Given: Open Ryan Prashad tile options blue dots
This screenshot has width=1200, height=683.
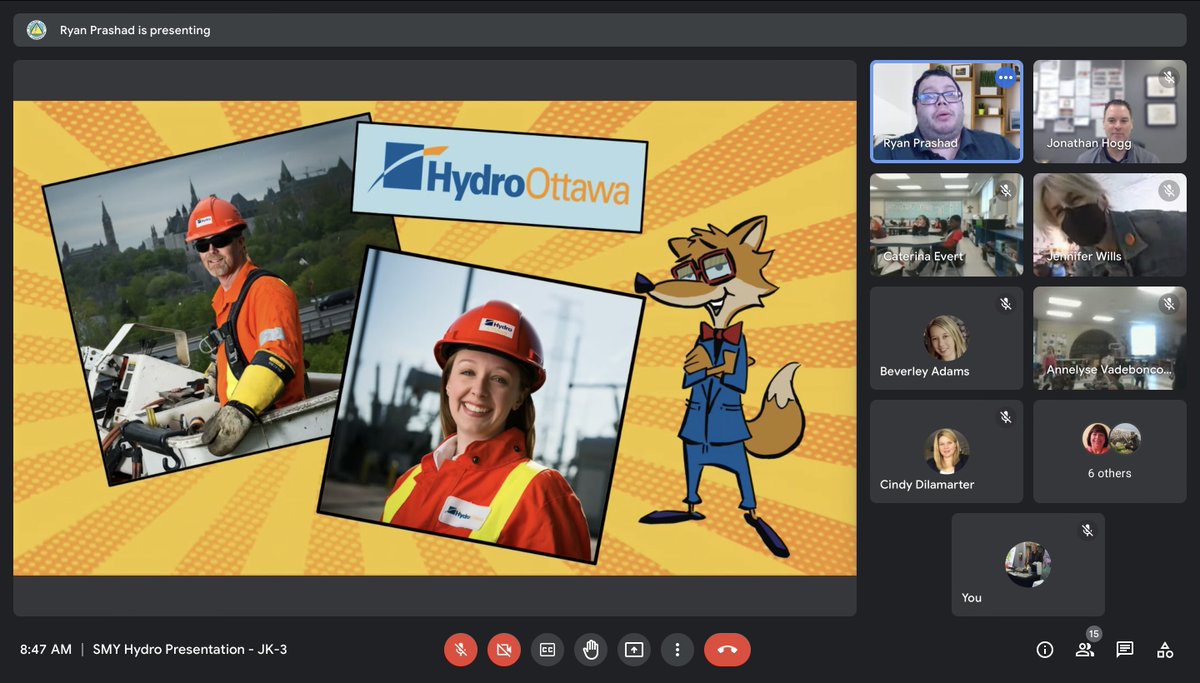Looking at the screenshot, I should coord(1006,77).
